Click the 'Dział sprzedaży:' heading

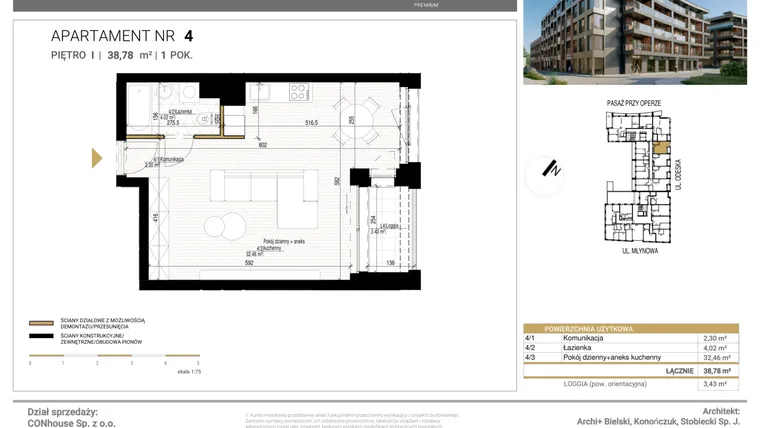click(63, 412)
